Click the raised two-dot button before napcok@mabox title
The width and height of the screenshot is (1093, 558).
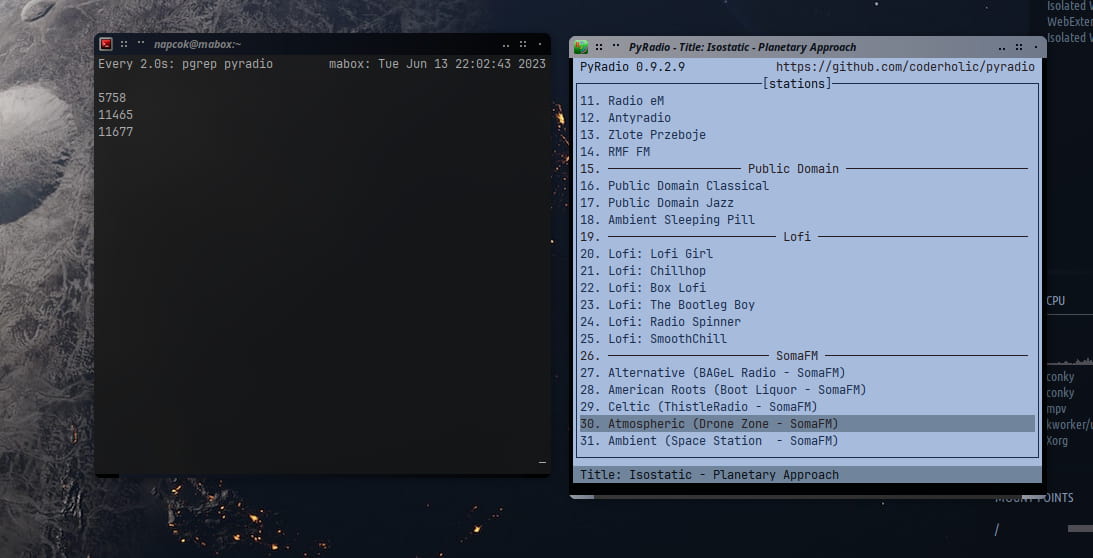(x=141, y=42)
